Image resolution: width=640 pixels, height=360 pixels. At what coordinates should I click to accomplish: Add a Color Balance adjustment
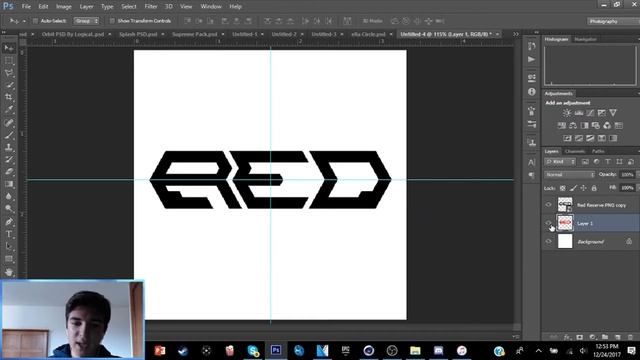coord(573,125)
